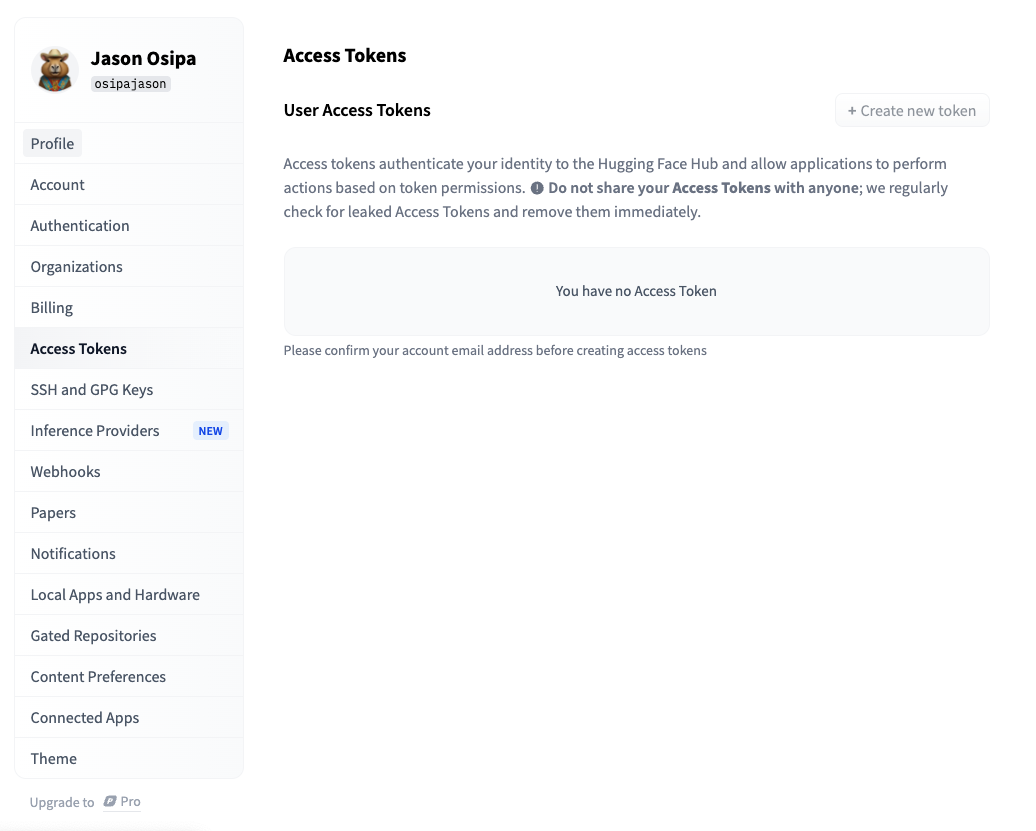Open Authentication settings
The image size is (1036, 831).
pos(129,225)
